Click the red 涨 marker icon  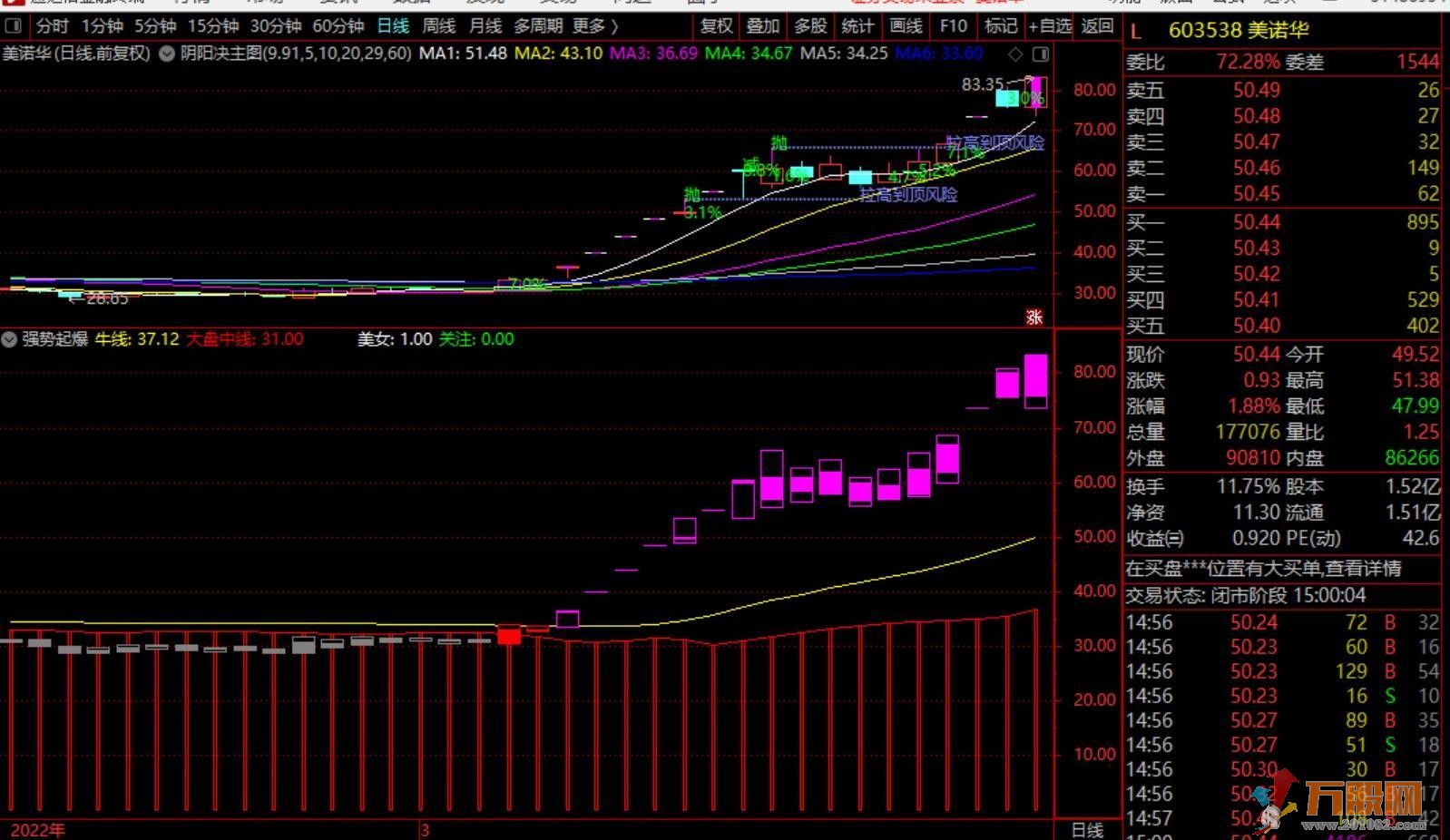pos(1034,317)
